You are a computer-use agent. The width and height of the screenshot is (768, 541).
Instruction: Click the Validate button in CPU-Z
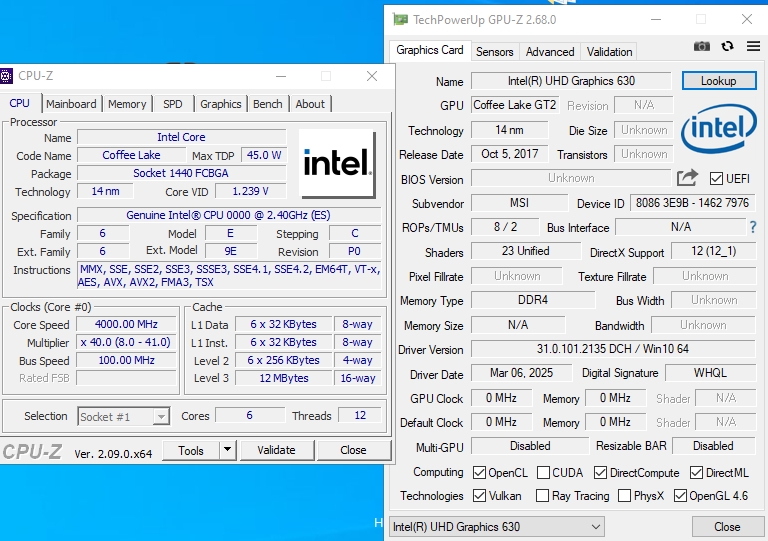tap(276, 450)
